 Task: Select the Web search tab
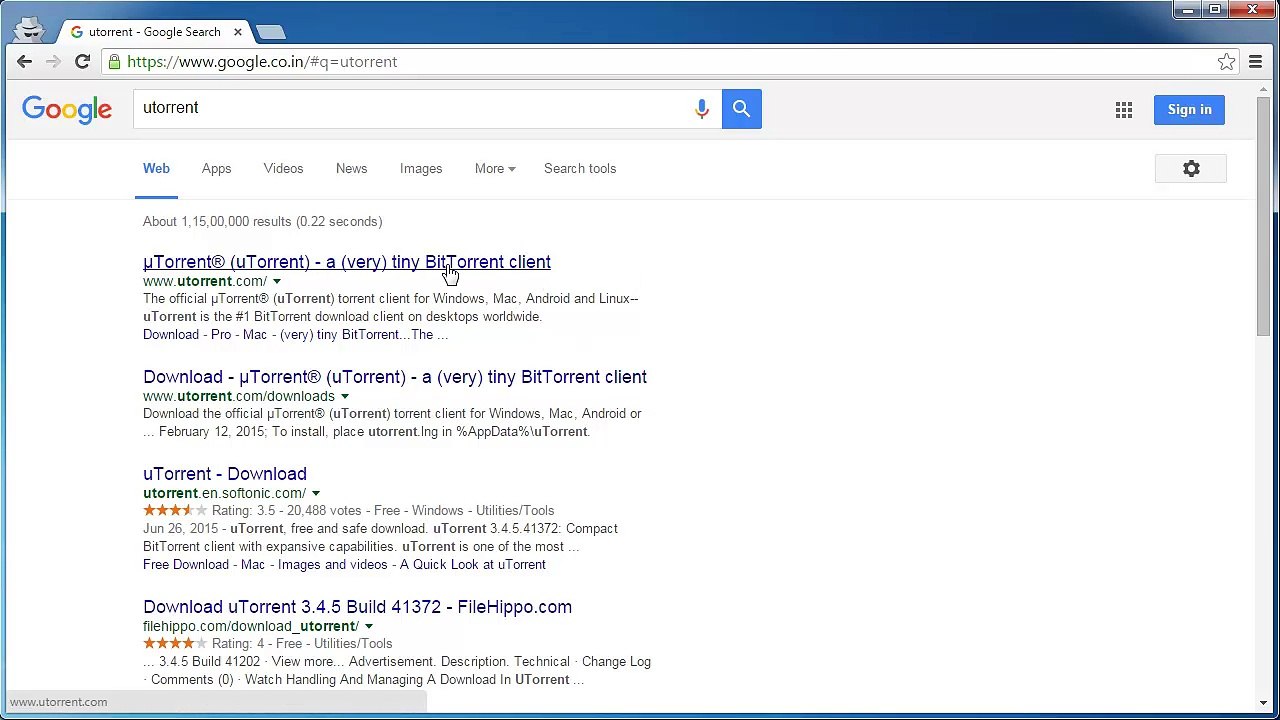(156, 169)
